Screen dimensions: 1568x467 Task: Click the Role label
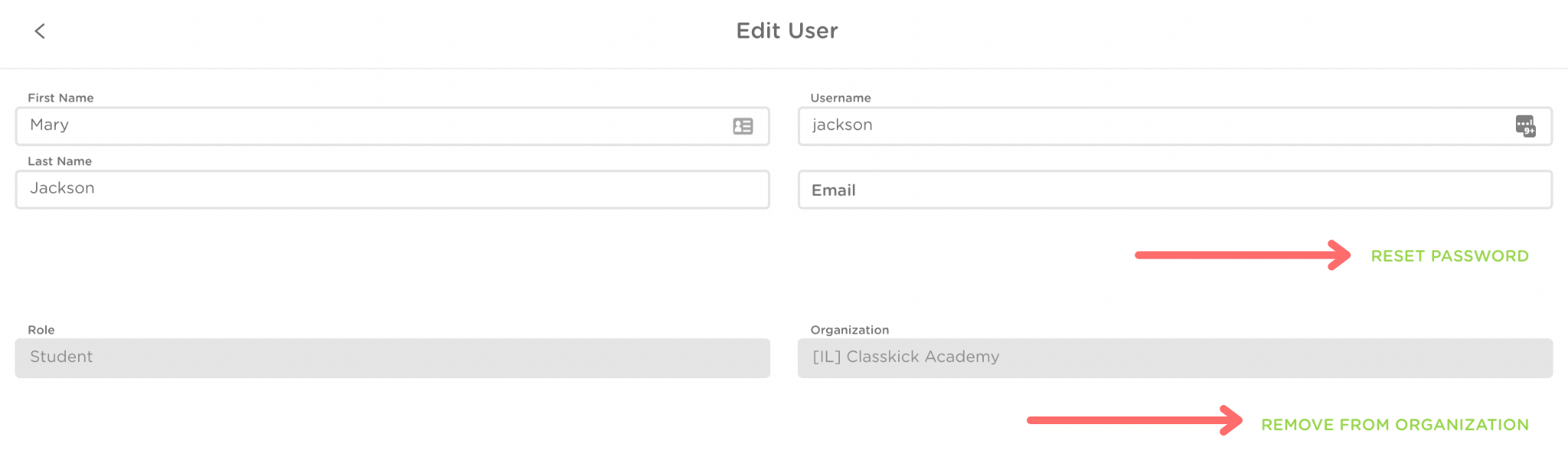point(41,330)
